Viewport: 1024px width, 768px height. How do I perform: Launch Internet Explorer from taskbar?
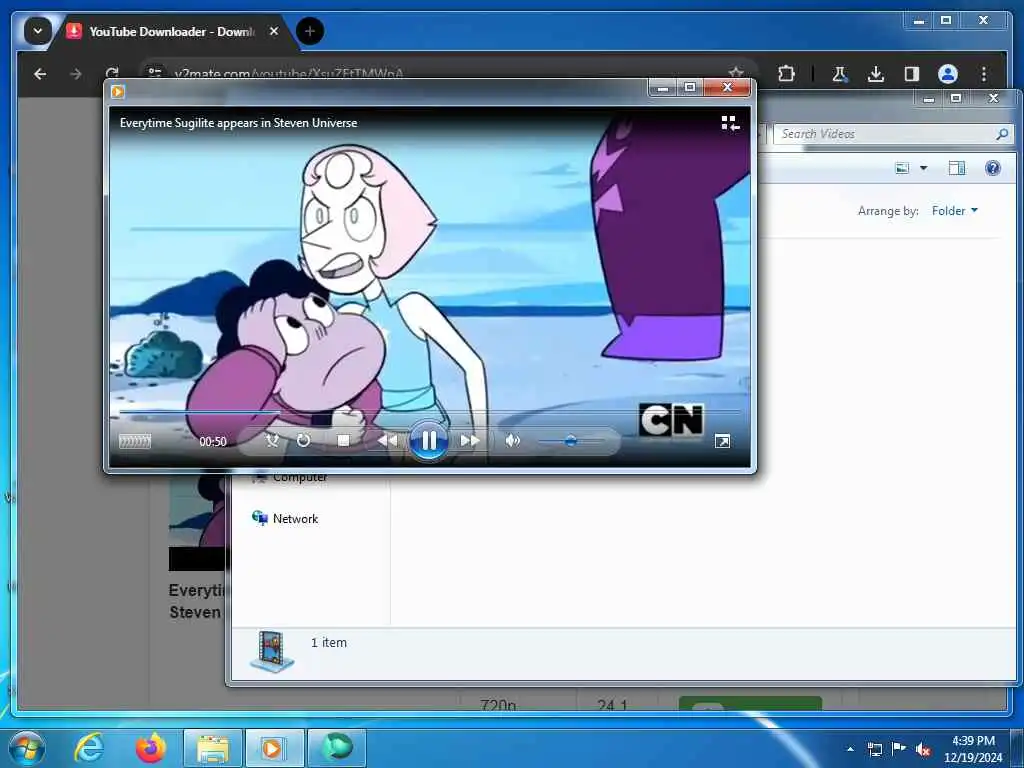89,748
